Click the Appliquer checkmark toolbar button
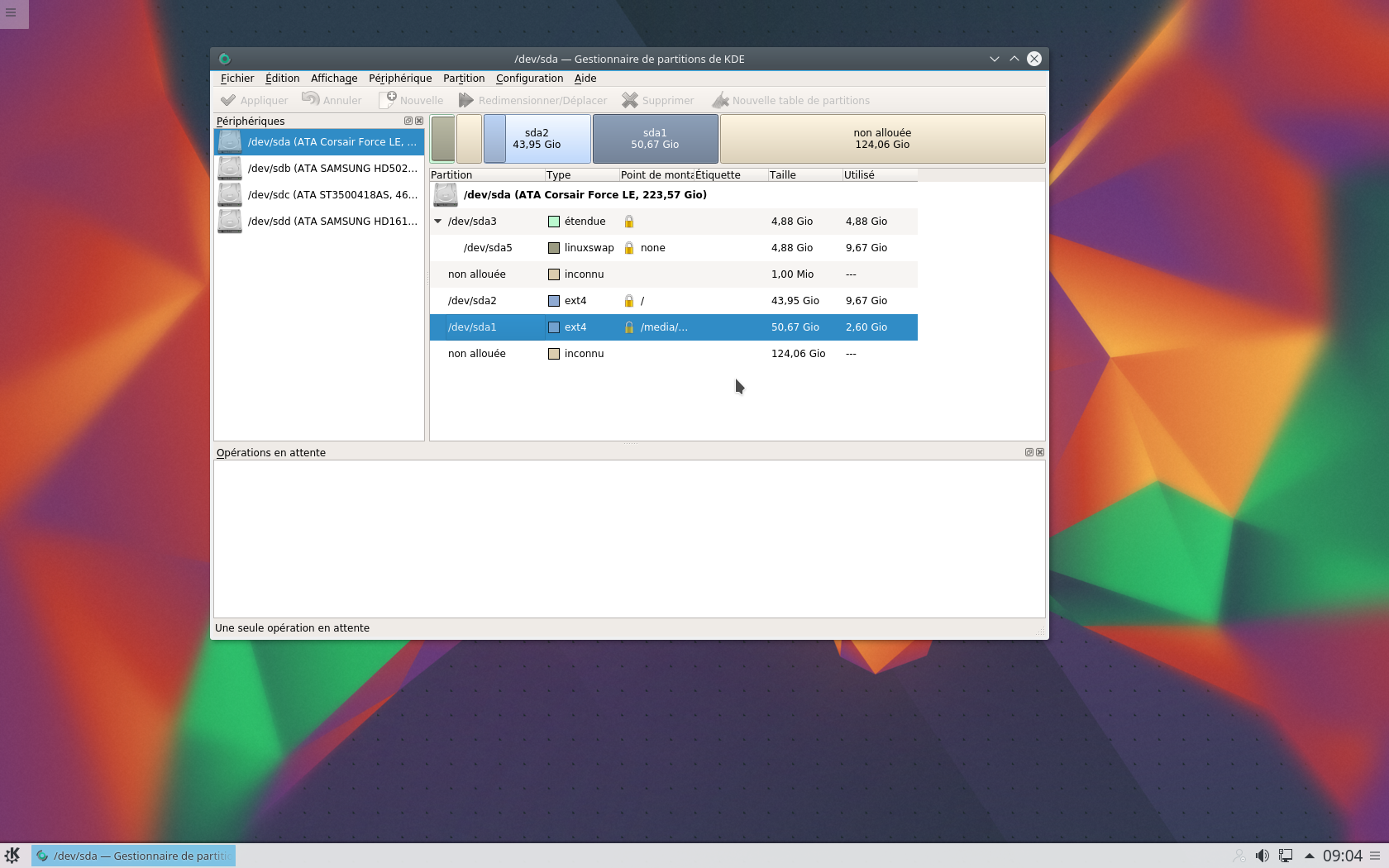Image resolution: width=1389 pixels, height=868 pixels. (255, 100)
